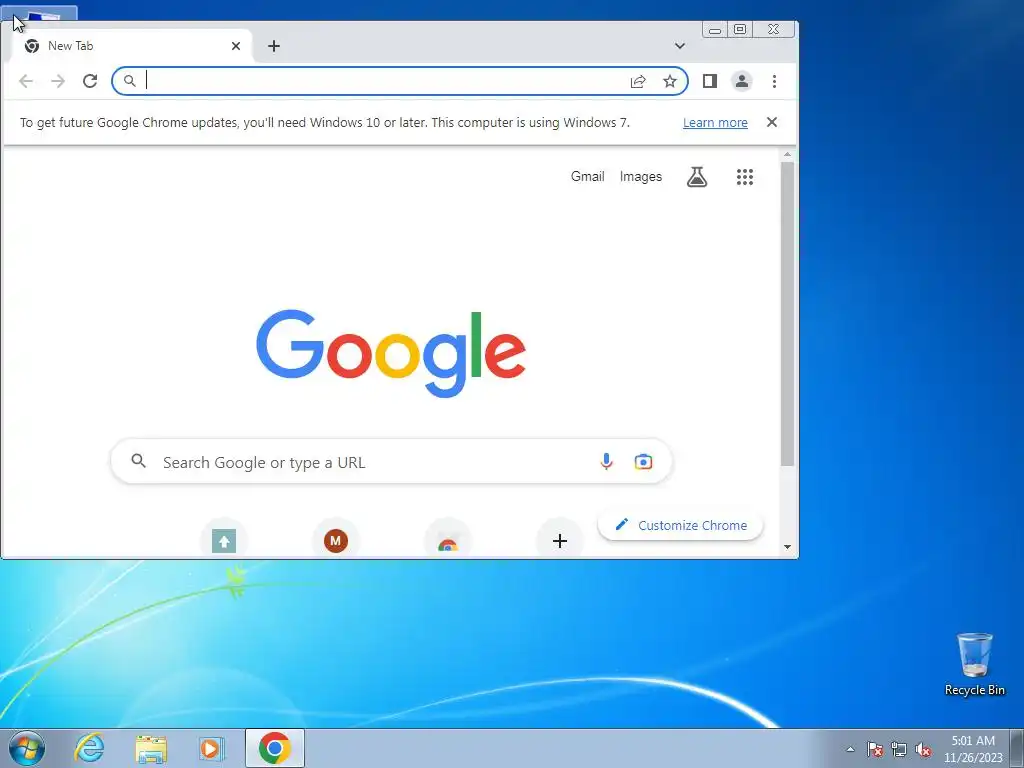Viewport: 1024px width, 768px height.
Task: Search by image with Google Lens icon
Action: [x=643, y=462]
